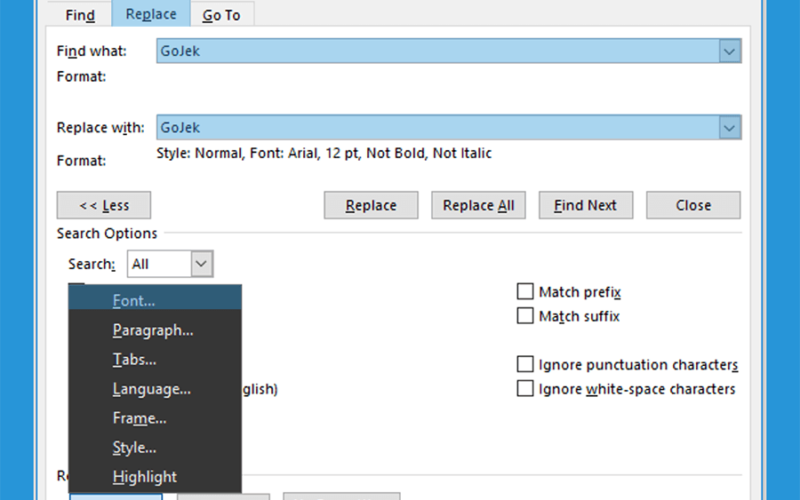800x500 pixels.
Task: Click the Find Next button
Action: coord(586,205)
